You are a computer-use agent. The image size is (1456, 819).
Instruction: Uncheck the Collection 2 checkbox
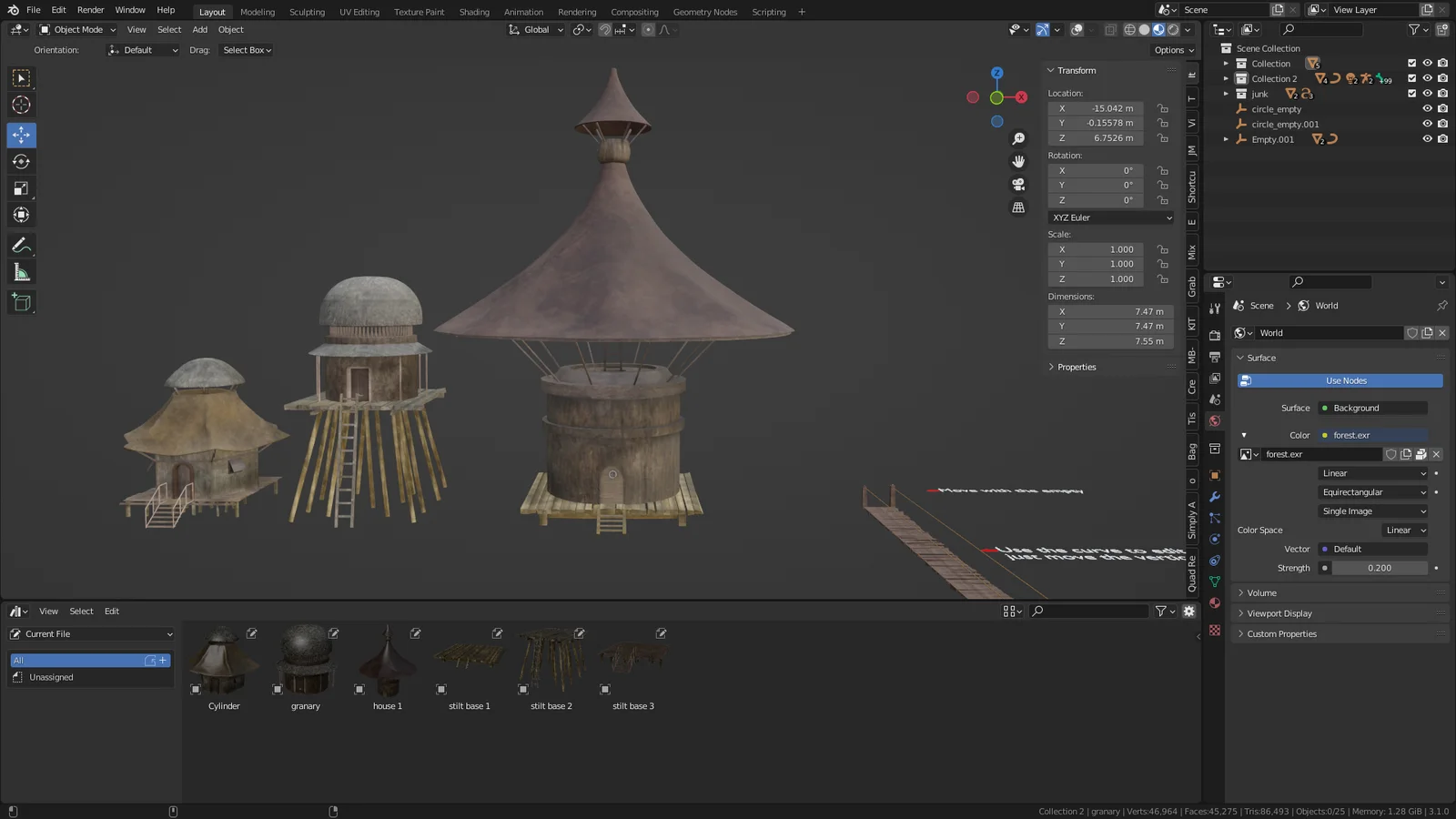click(1411, 78)
